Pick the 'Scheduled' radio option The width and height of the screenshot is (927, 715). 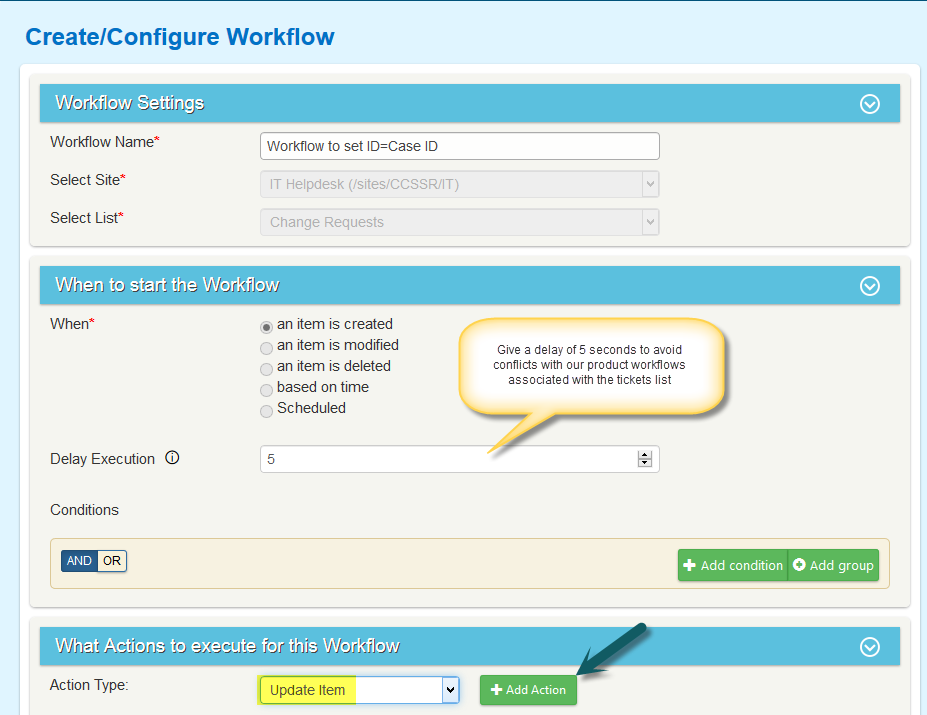[x=266, y=410]
